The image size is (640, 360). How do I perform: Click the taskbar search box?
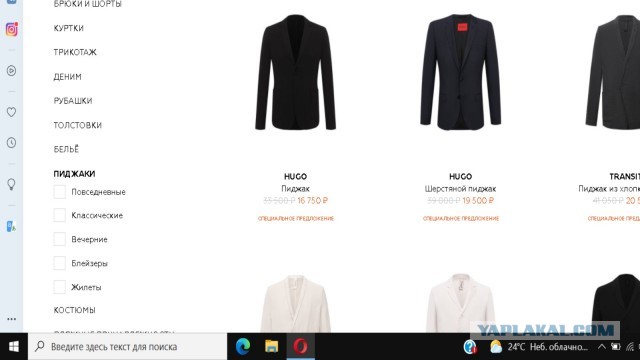[127, 347]
